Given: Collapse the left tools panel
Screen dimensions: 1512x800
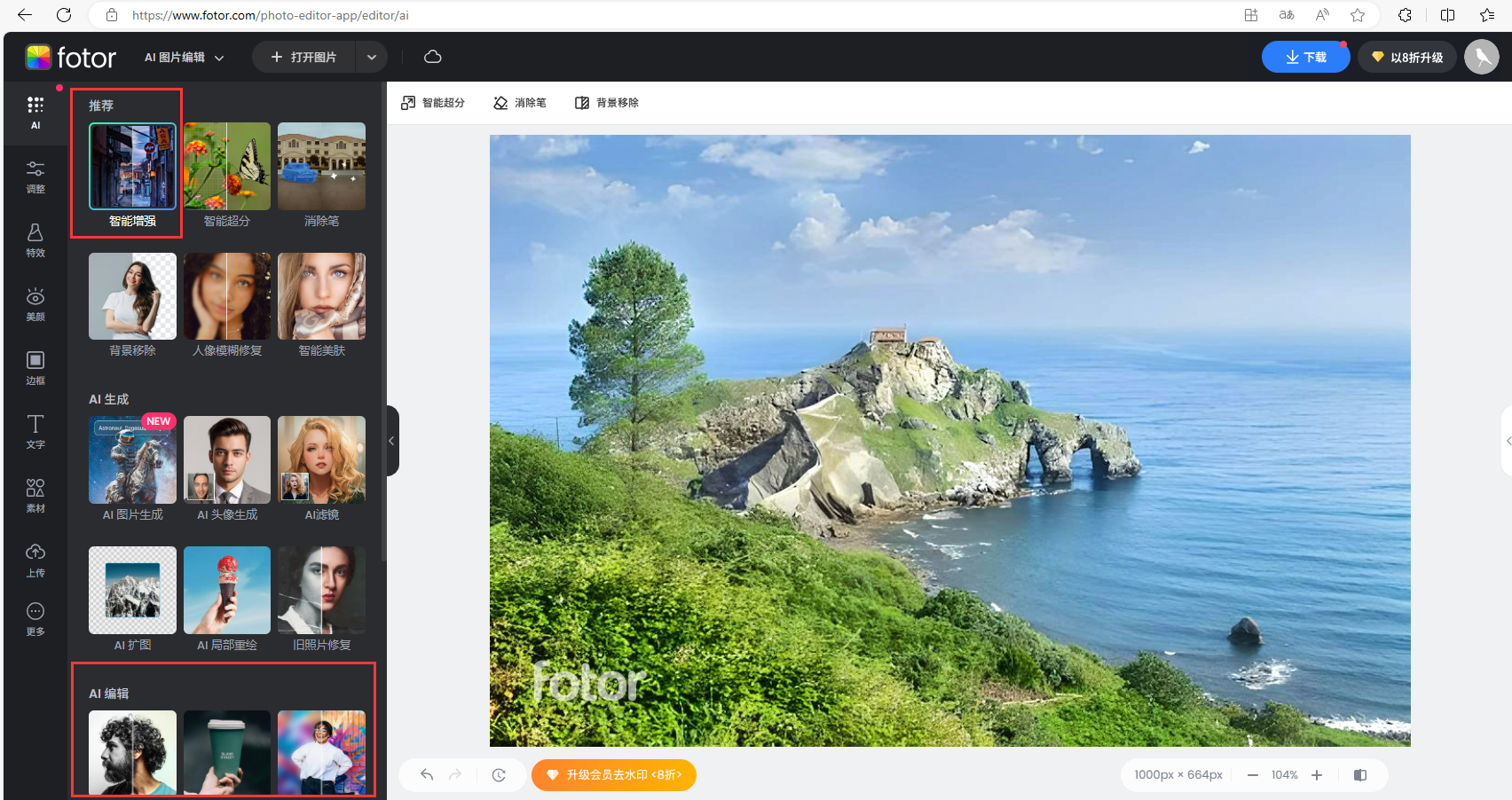Looking at the screenshot, I should click(x=392, y=441).
